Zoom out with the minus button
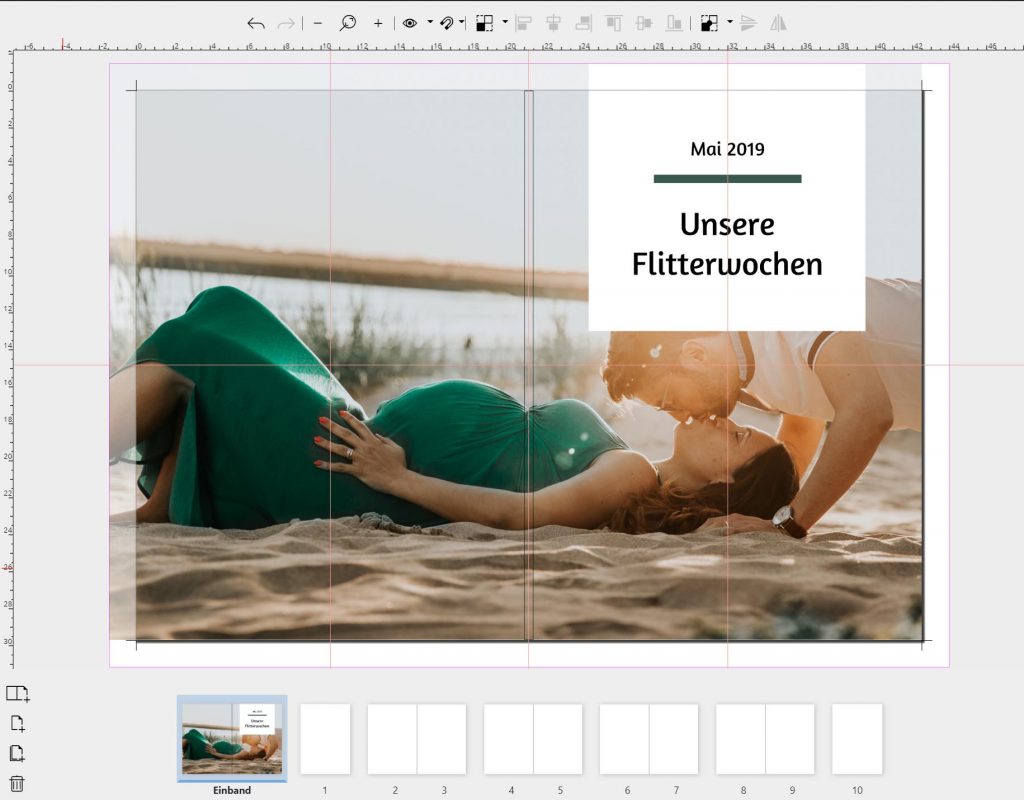Screen dimensions: 1024x800 pyautogui.click(x=318, y=23)
